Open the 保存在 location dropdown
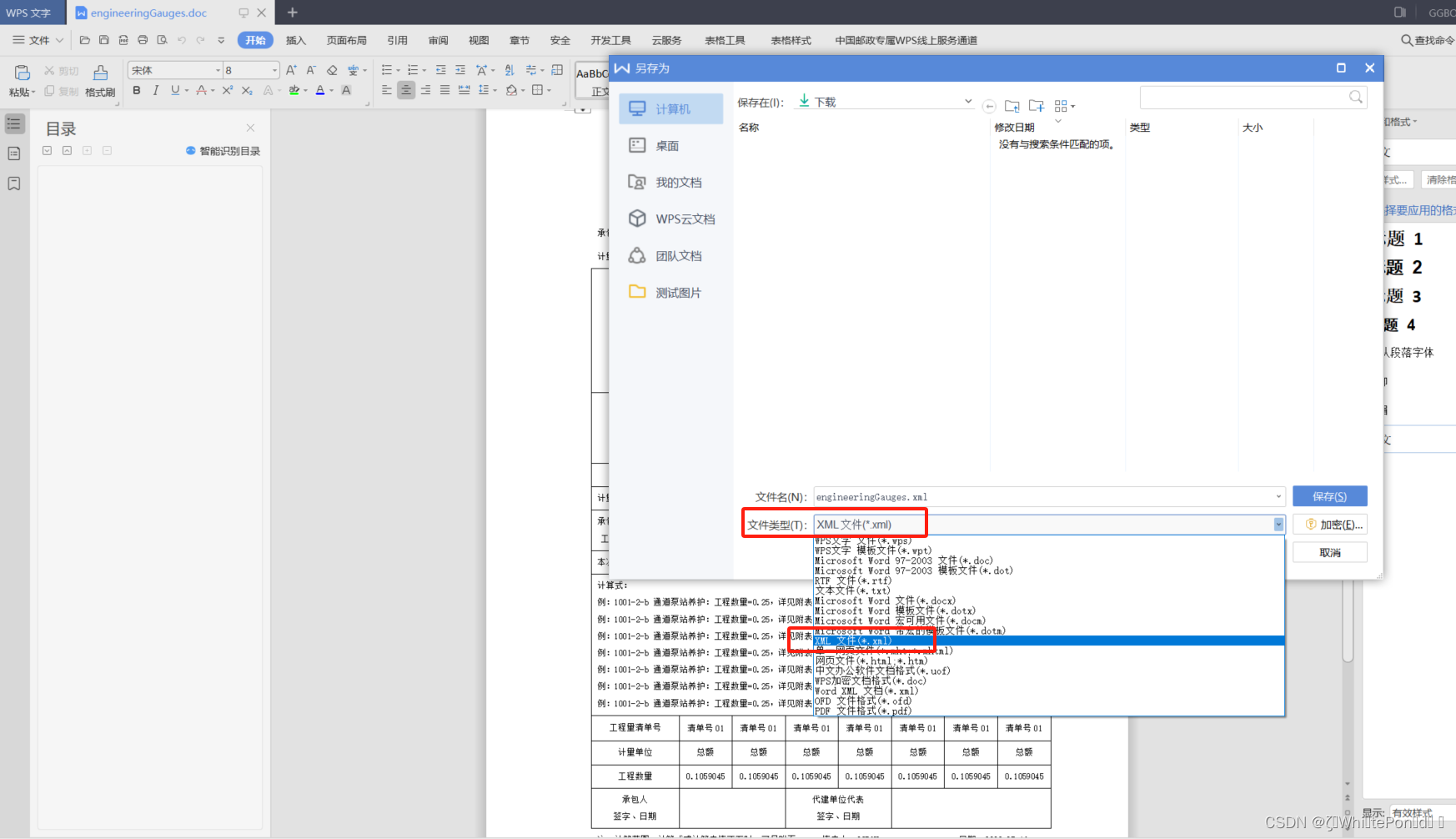This screenshot has width=1456, height=839. click(x=966, y=101)
